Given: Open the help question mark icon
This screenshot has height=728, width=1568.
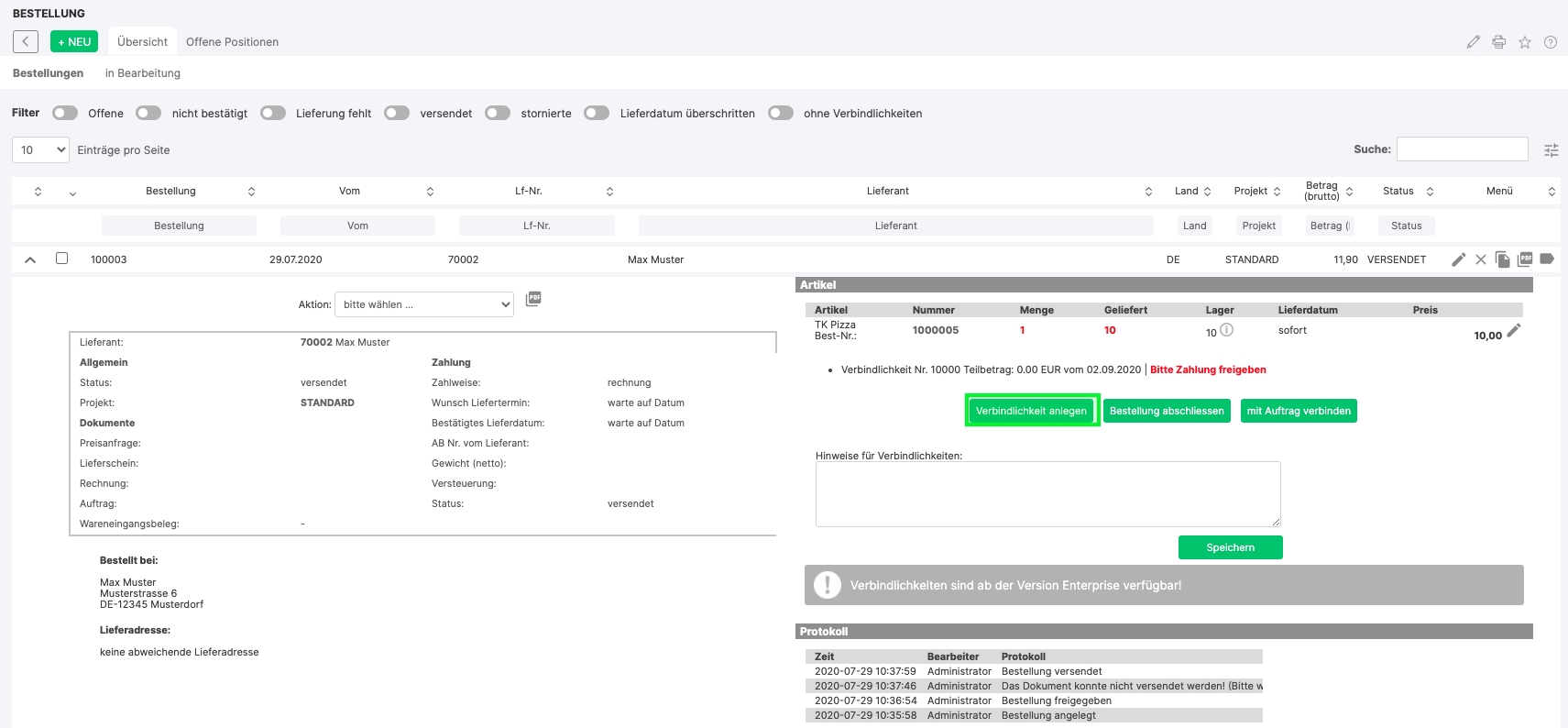Looking at the screenshot, I should click(1551, 42).
